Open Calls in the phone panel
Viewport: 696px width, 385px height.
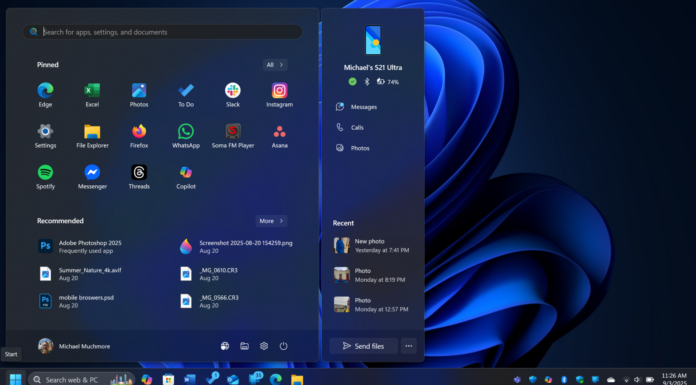click(350, 127)
